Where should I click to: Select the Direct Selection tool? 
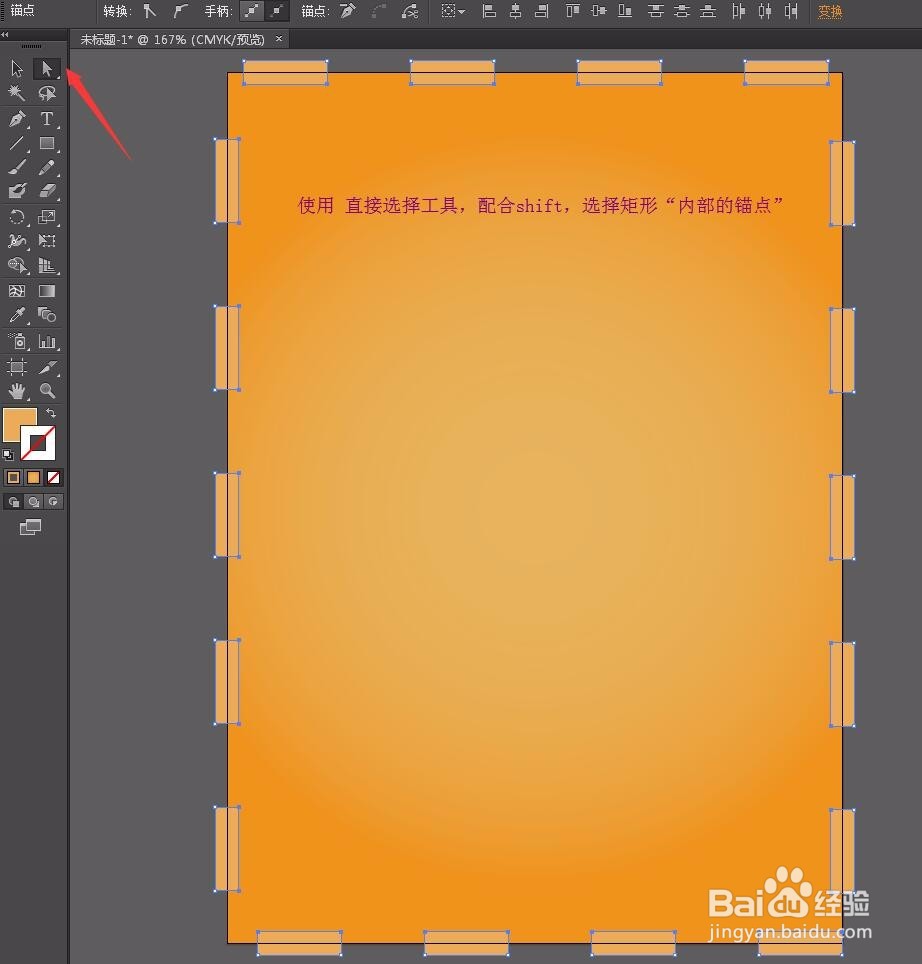pos(47,68)
